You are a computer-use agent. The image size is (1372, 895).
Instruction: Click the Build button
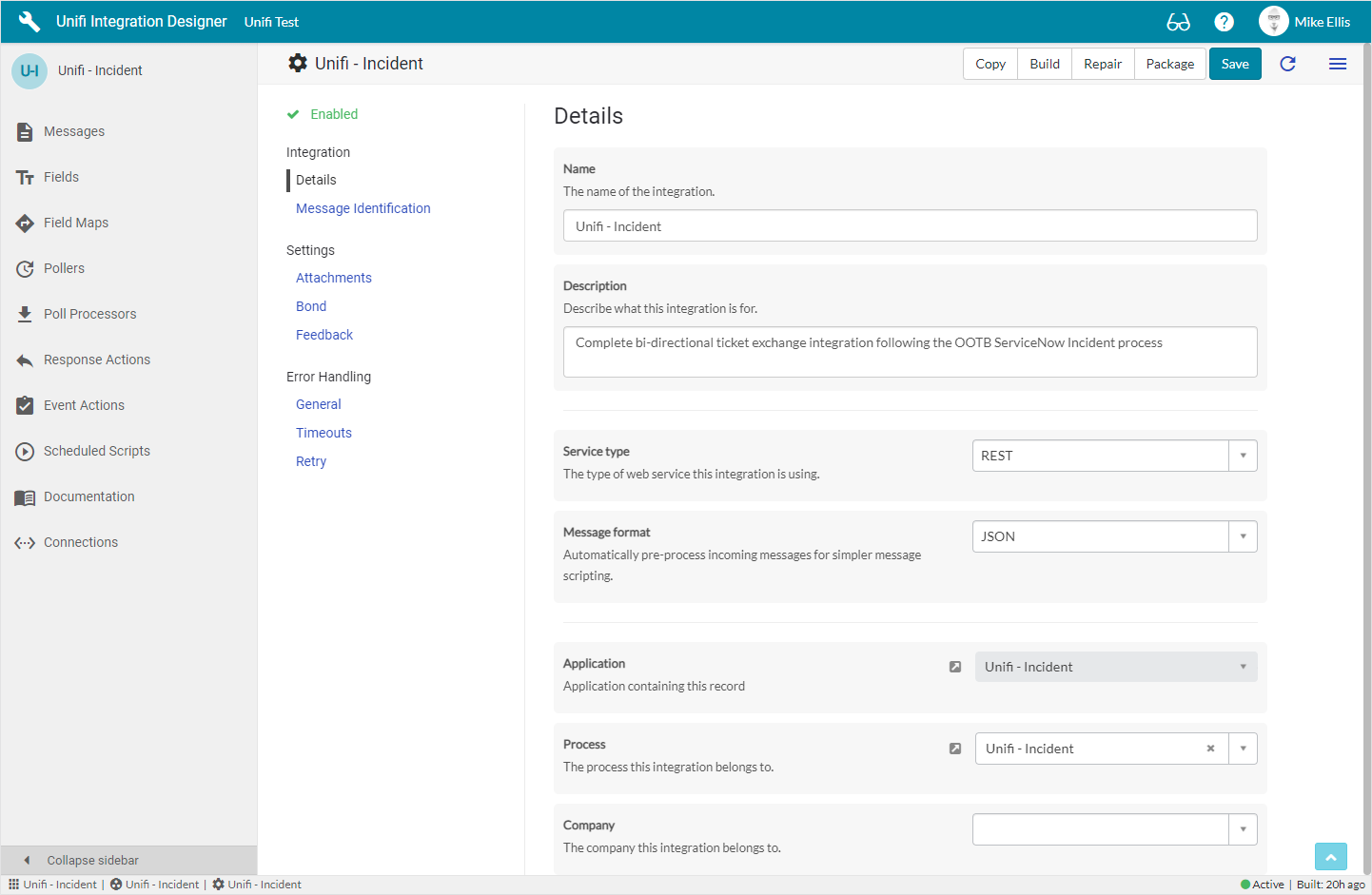(x=1044, y=64)
